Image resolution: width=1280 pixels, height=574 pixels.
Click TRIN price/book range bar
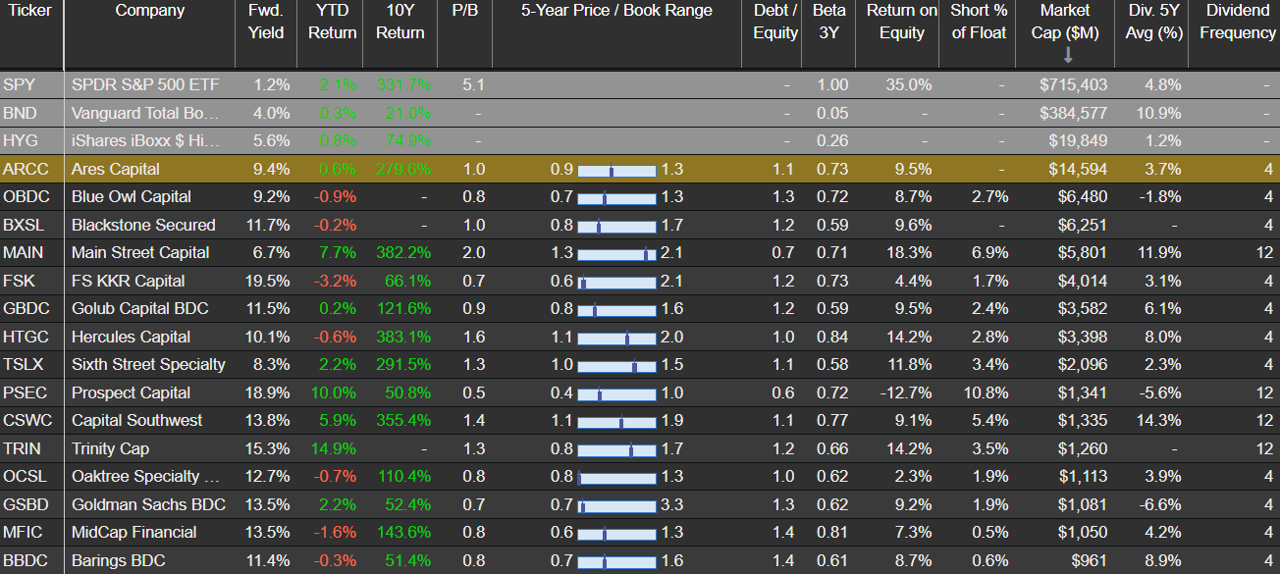617,450
